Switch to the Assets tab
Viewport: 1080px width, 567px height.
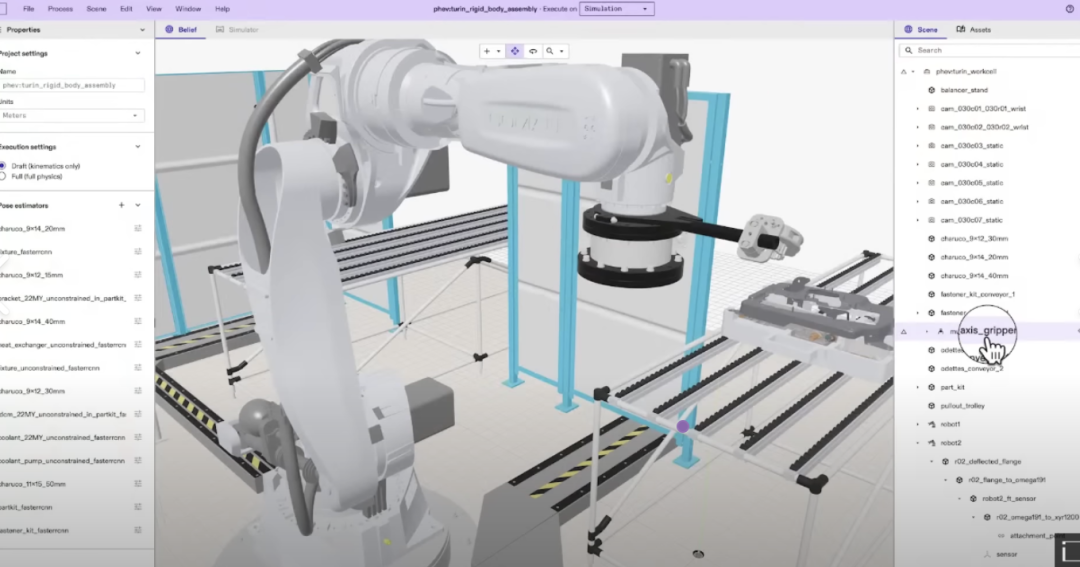point(973,30)
